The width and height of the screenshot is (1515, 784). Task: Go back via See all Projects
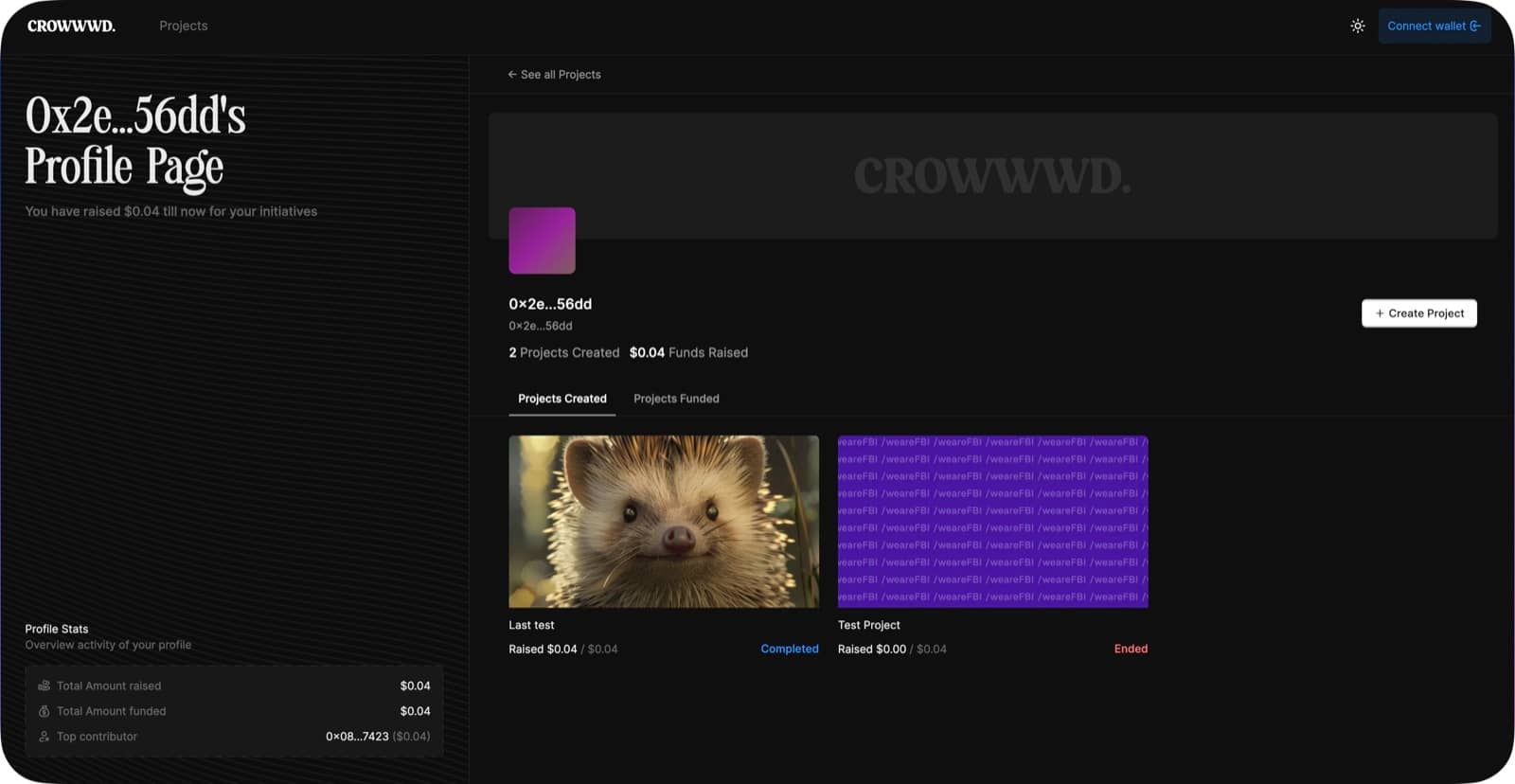554,75
